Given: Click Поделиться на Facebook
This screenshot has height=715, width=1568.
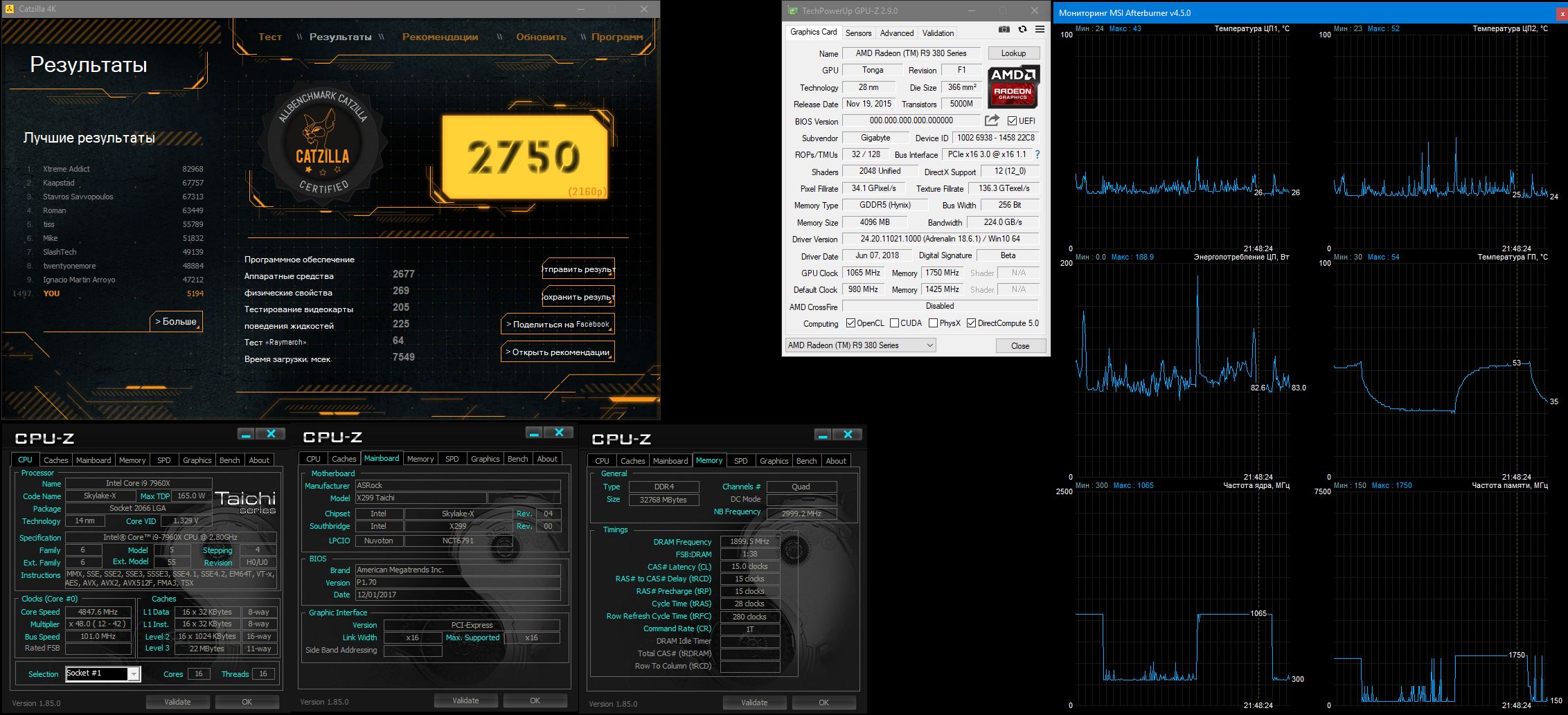Looking at the screenshot, I should click(x=558, y=325).
